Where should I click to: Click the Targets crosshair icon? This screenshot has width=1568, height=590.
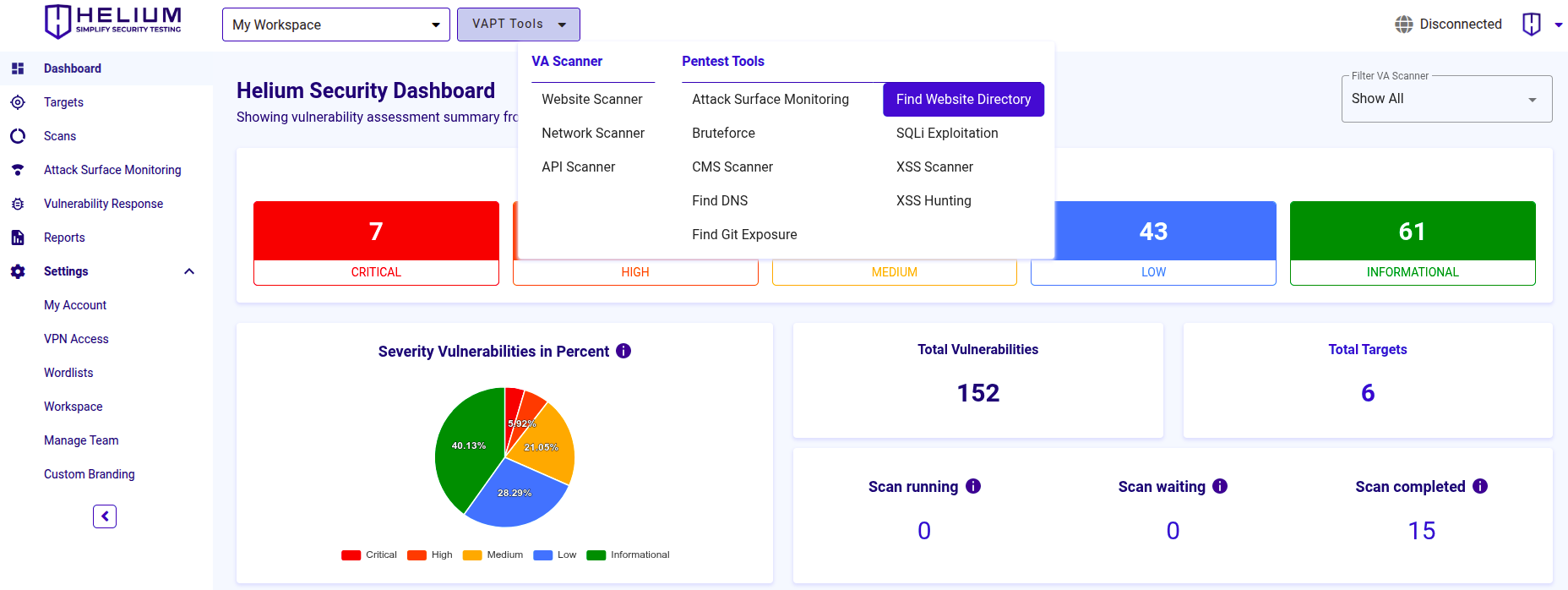[x=18, y=102]
